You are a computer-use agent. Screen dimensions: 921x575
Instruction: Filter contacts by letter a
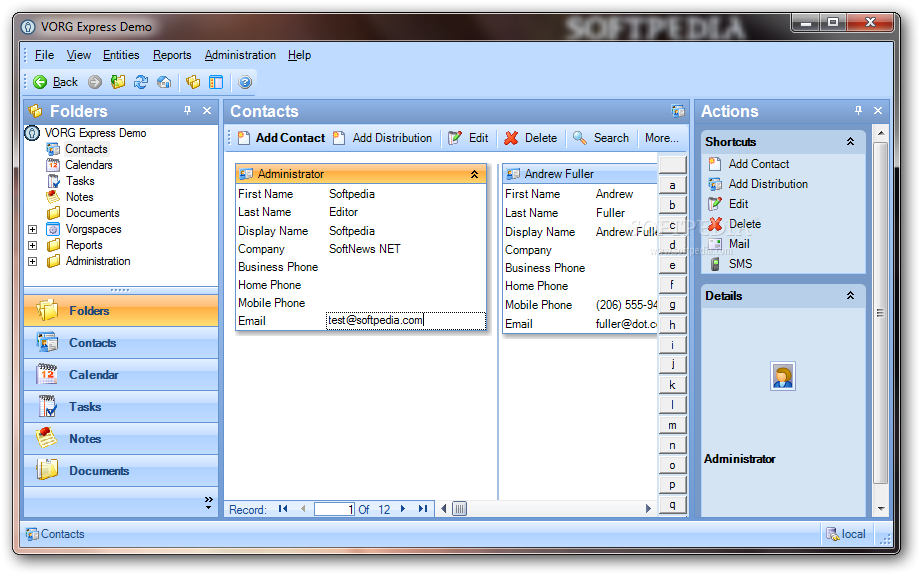(x=673, y=186)
